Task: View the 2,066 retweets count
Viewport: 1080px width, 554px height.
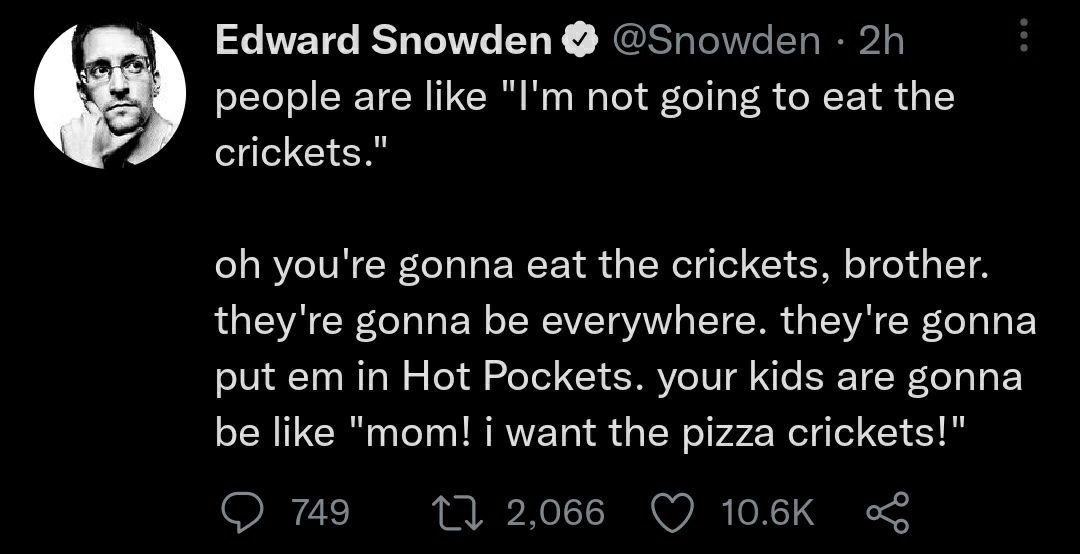Action: [x=556, y=513]
